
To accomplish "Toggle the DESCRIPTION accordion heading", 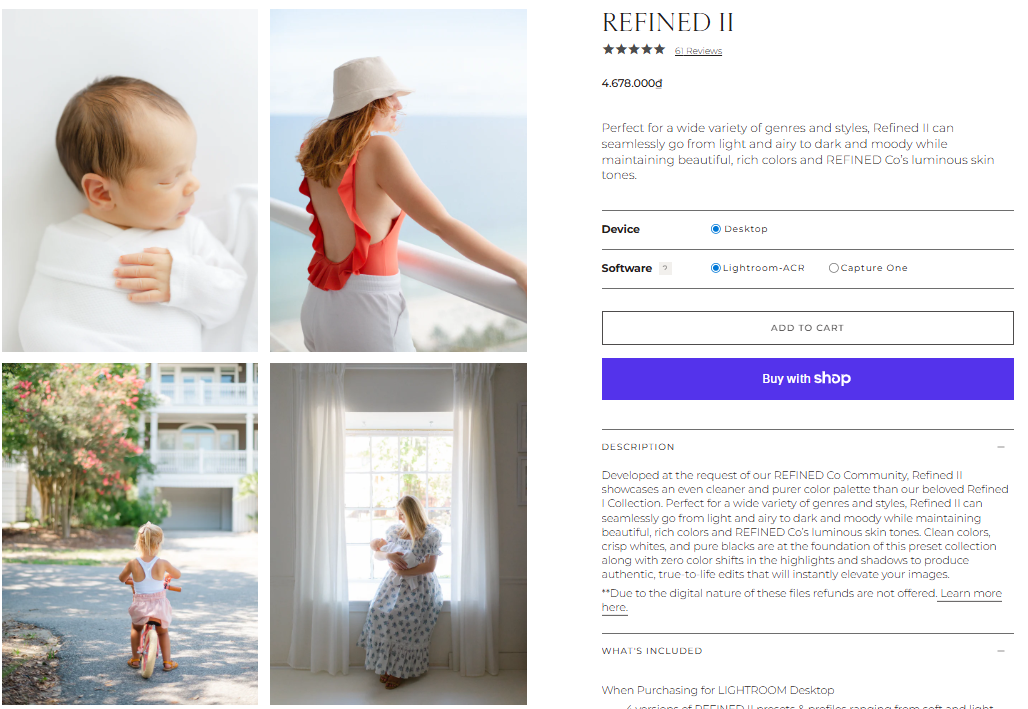I will click(638, 447).
